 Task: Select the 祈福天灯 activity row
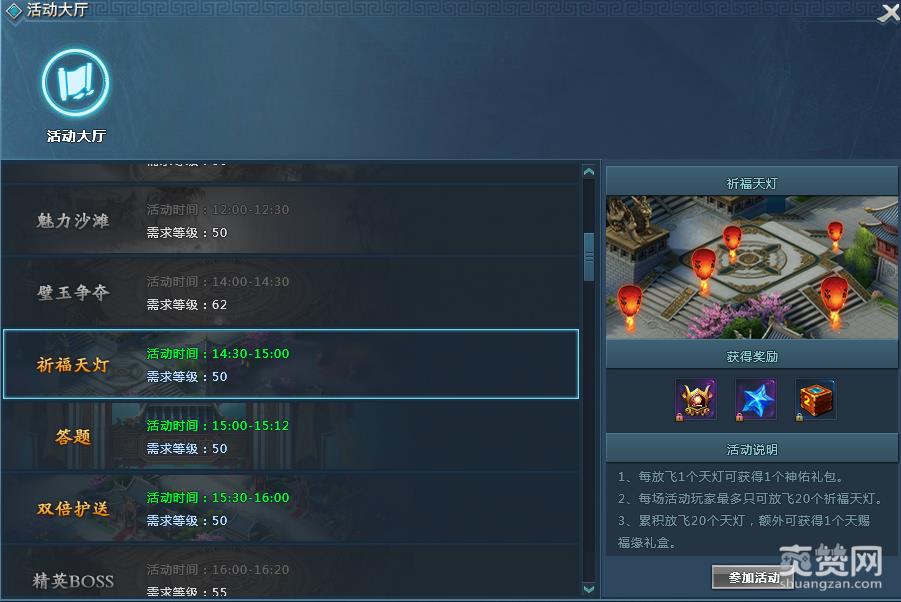click(x=291, y=364)
